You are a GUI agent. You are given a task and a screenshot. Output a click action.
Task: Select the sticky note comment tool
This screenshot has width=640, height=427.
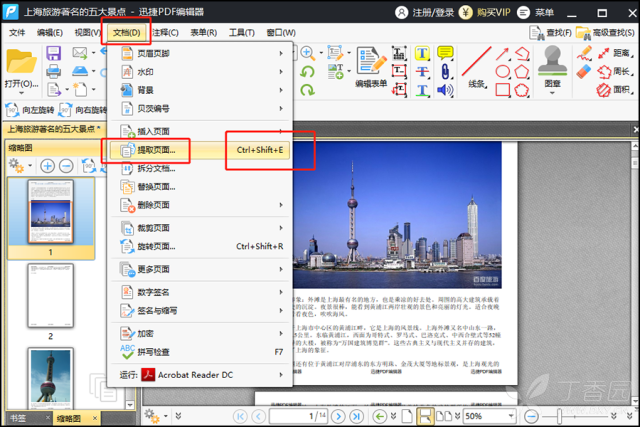pos(445,53)
